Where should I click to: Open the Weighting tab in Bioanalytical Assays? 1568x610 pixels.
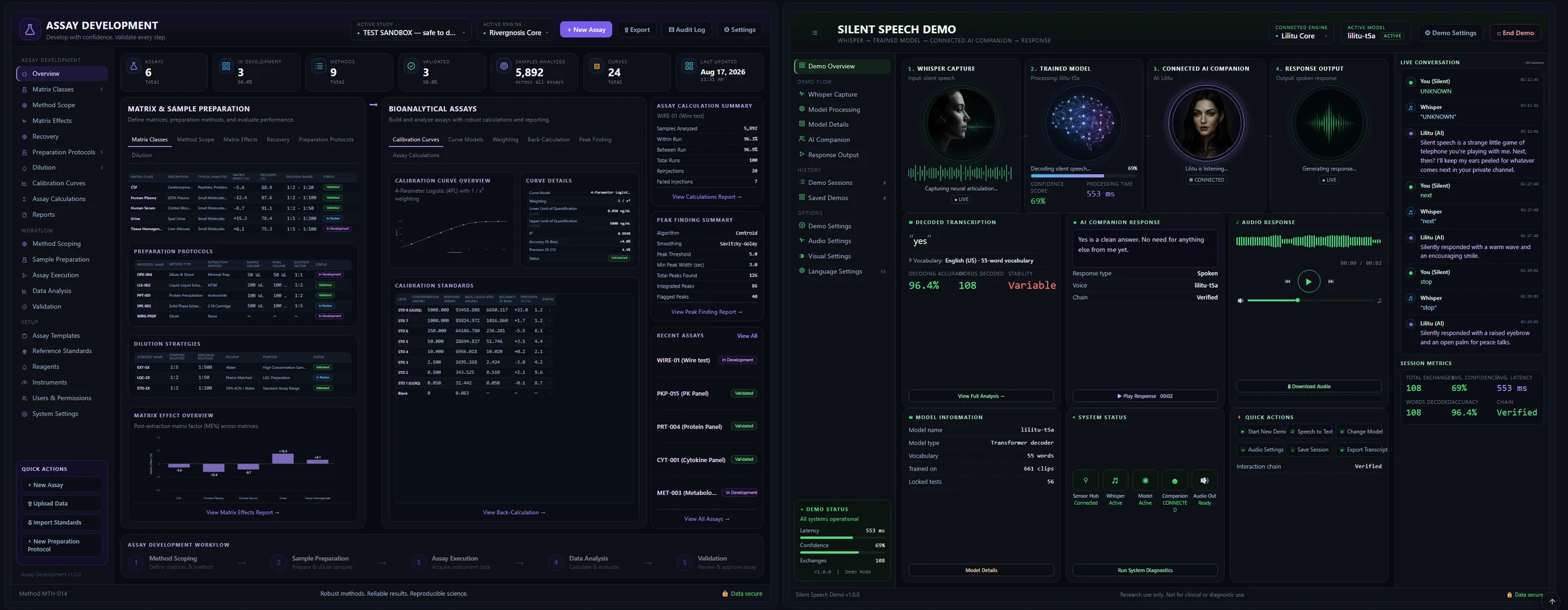(505, 140)
